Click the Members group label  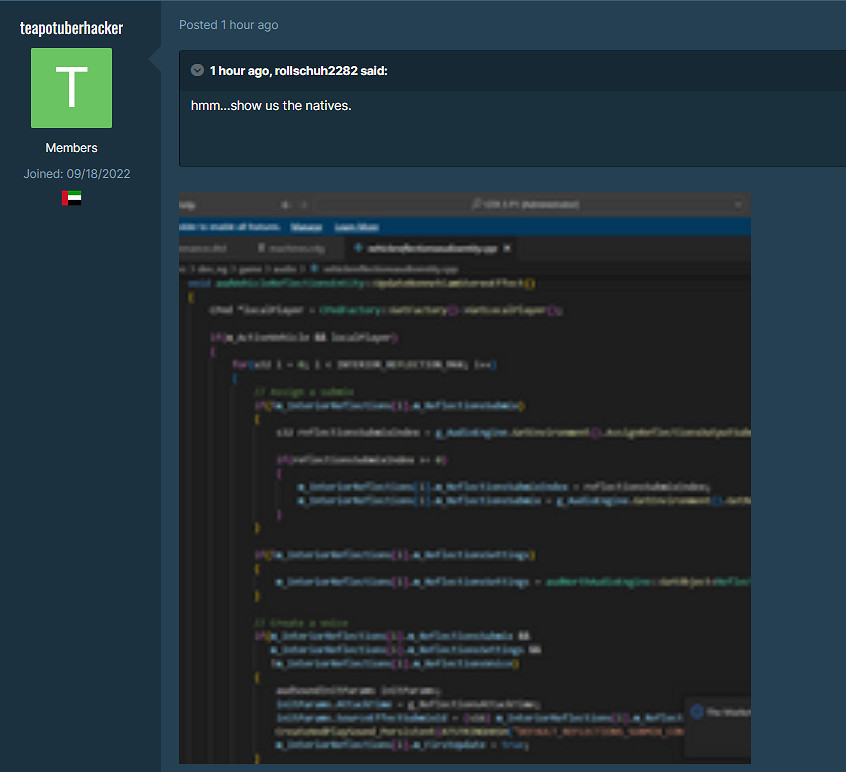pyautogui.click(x=71, y=148)
